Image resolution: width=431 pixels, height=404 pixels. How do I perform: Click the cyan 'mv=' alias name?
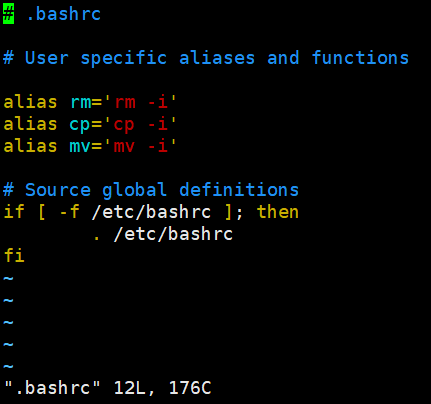[x=85, y=146]
